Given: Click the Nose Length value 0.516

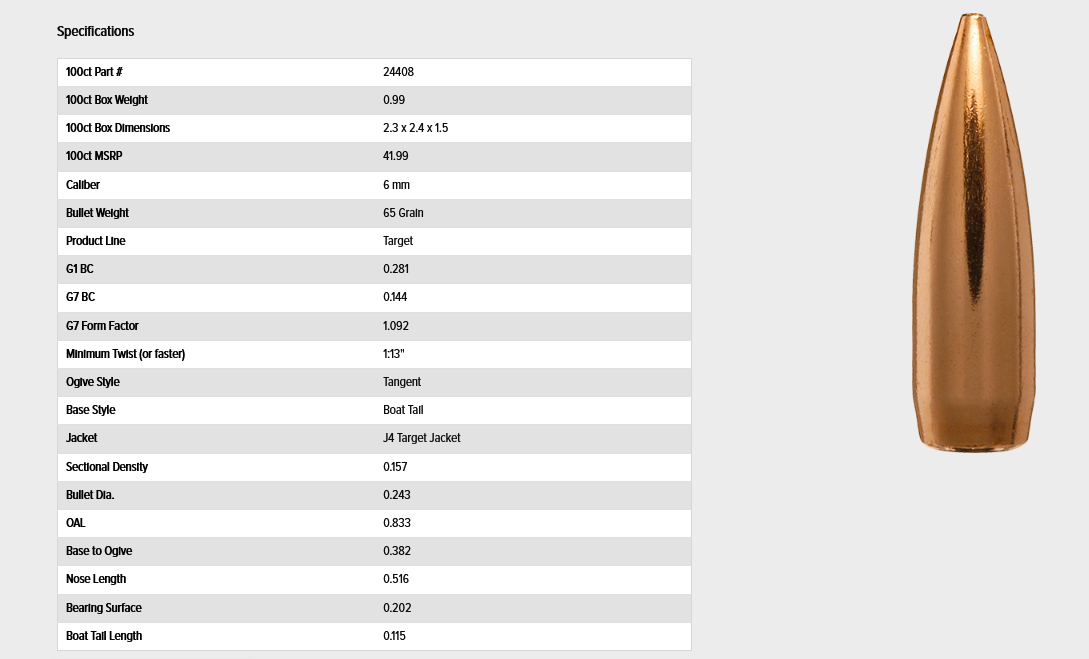Looking at the screenshot, I should pos(396,578).
